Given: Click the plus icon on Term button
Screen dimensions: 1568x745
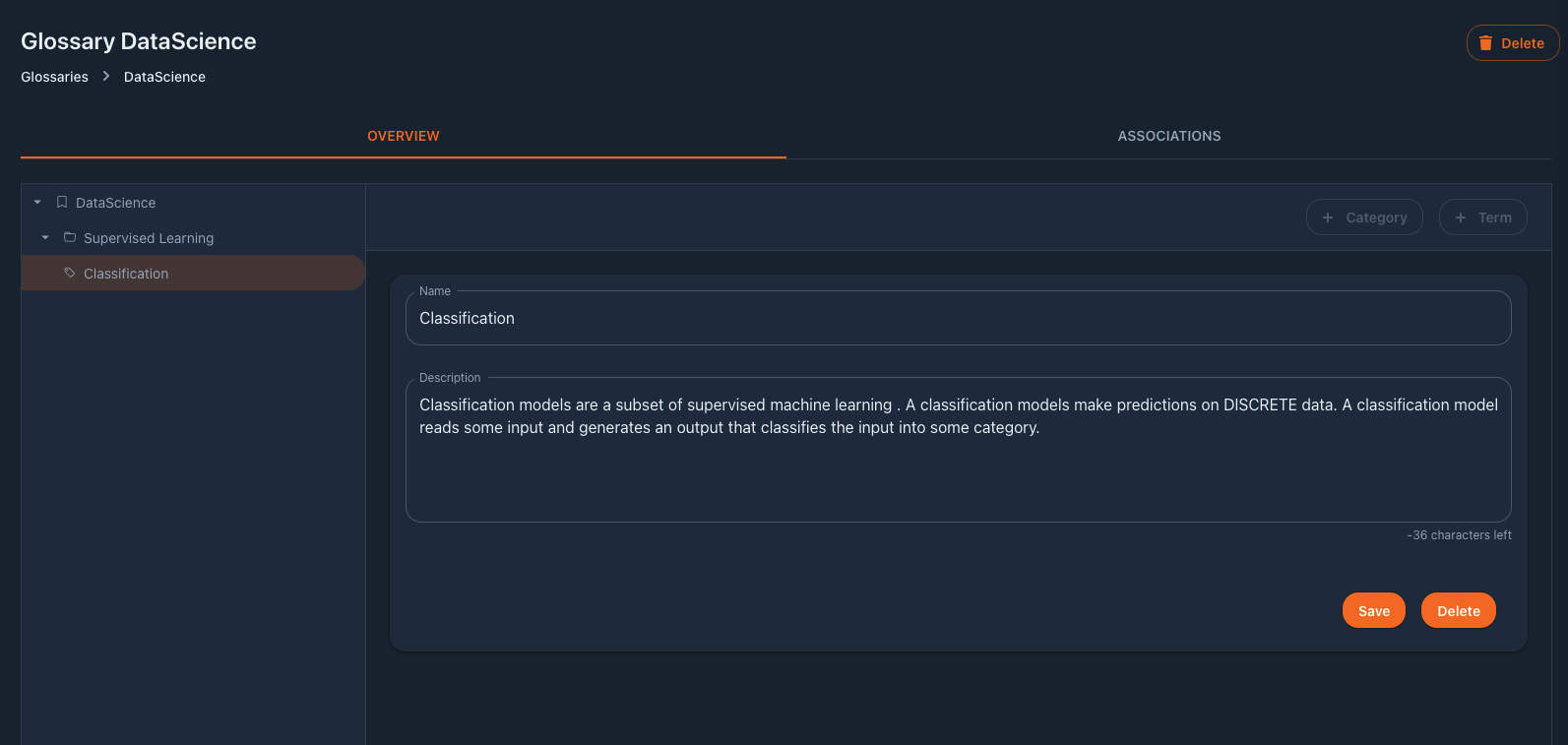Looking at the screenshot, I should 1461,217.
